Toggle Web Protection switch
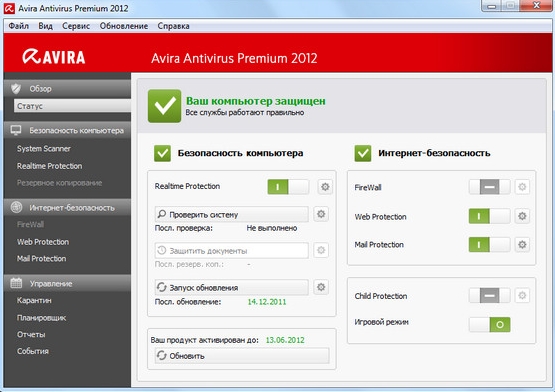The height and width of the screenshot is (392, 555). point(489,216)
